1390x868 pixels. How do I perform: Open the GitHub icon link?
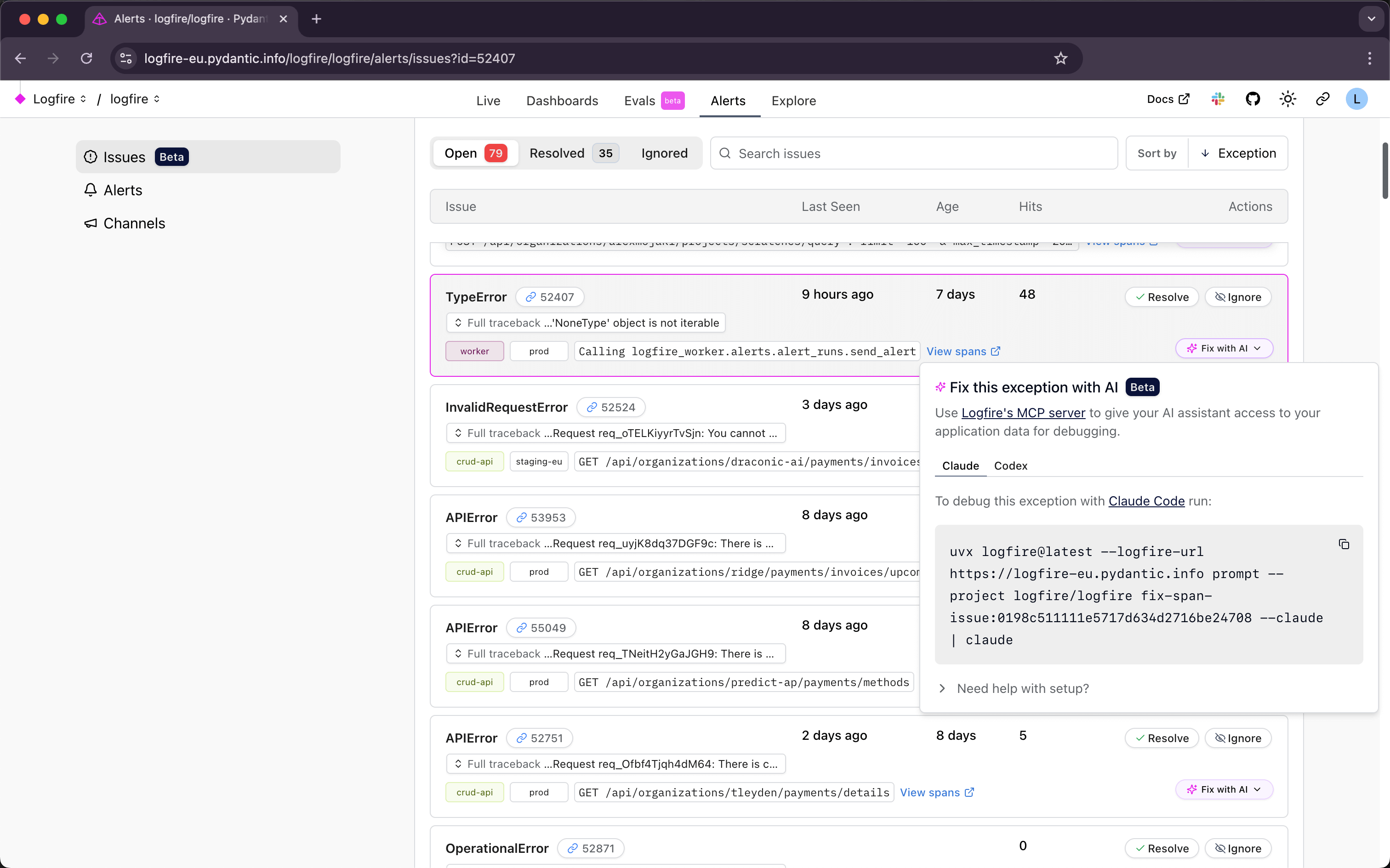coord(1253,99)
